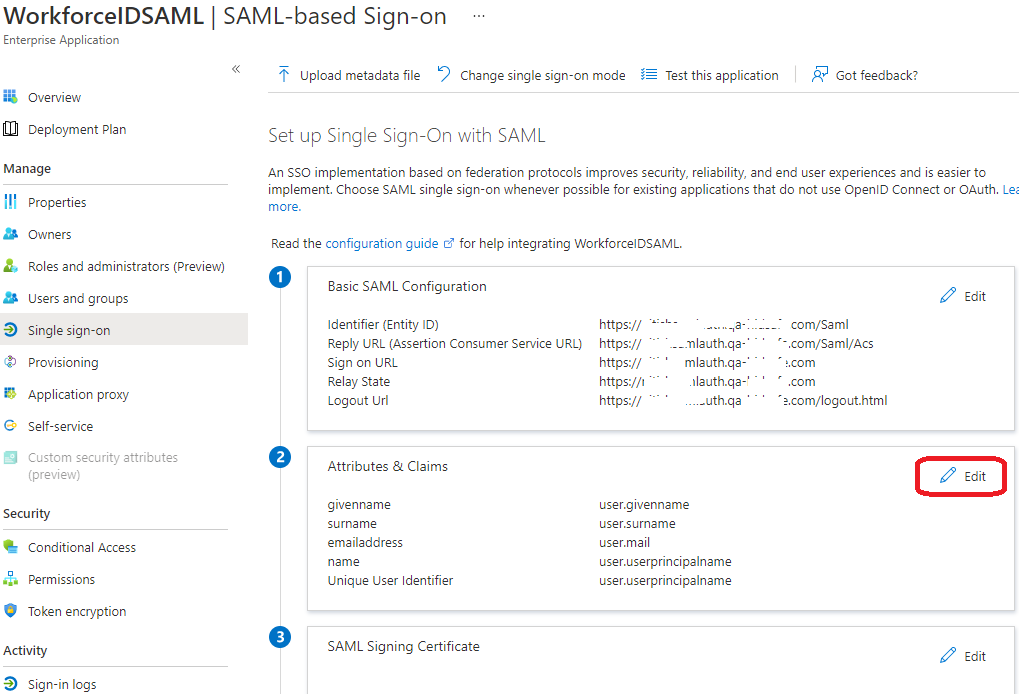
Task: Click the 'more.' link in the SSO description
Action: point(285,207)
